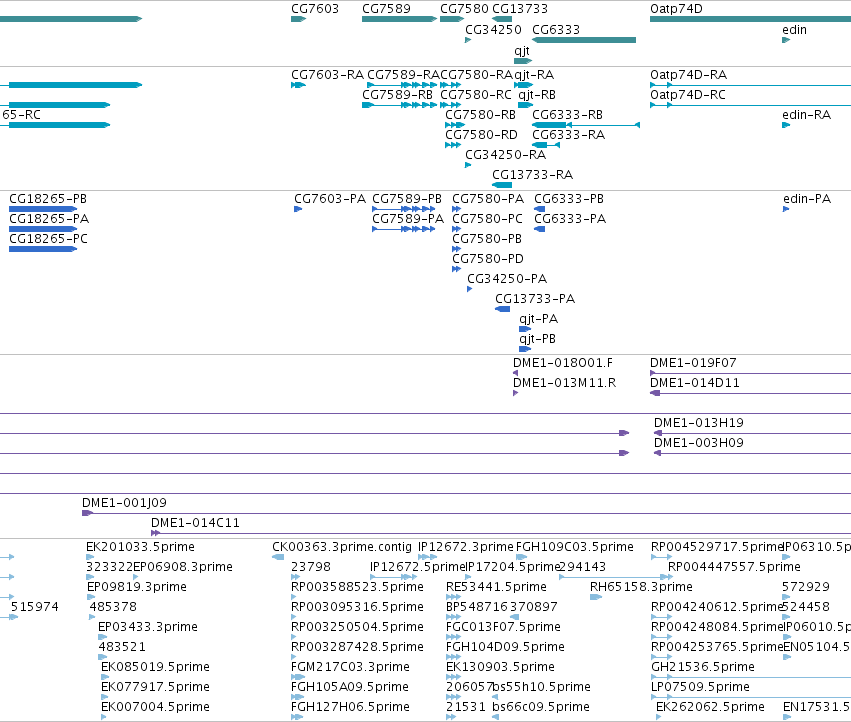Select the RH65158.3prime EST label
The height and width of the screenshot is (722, 851).
coord(641,587)
